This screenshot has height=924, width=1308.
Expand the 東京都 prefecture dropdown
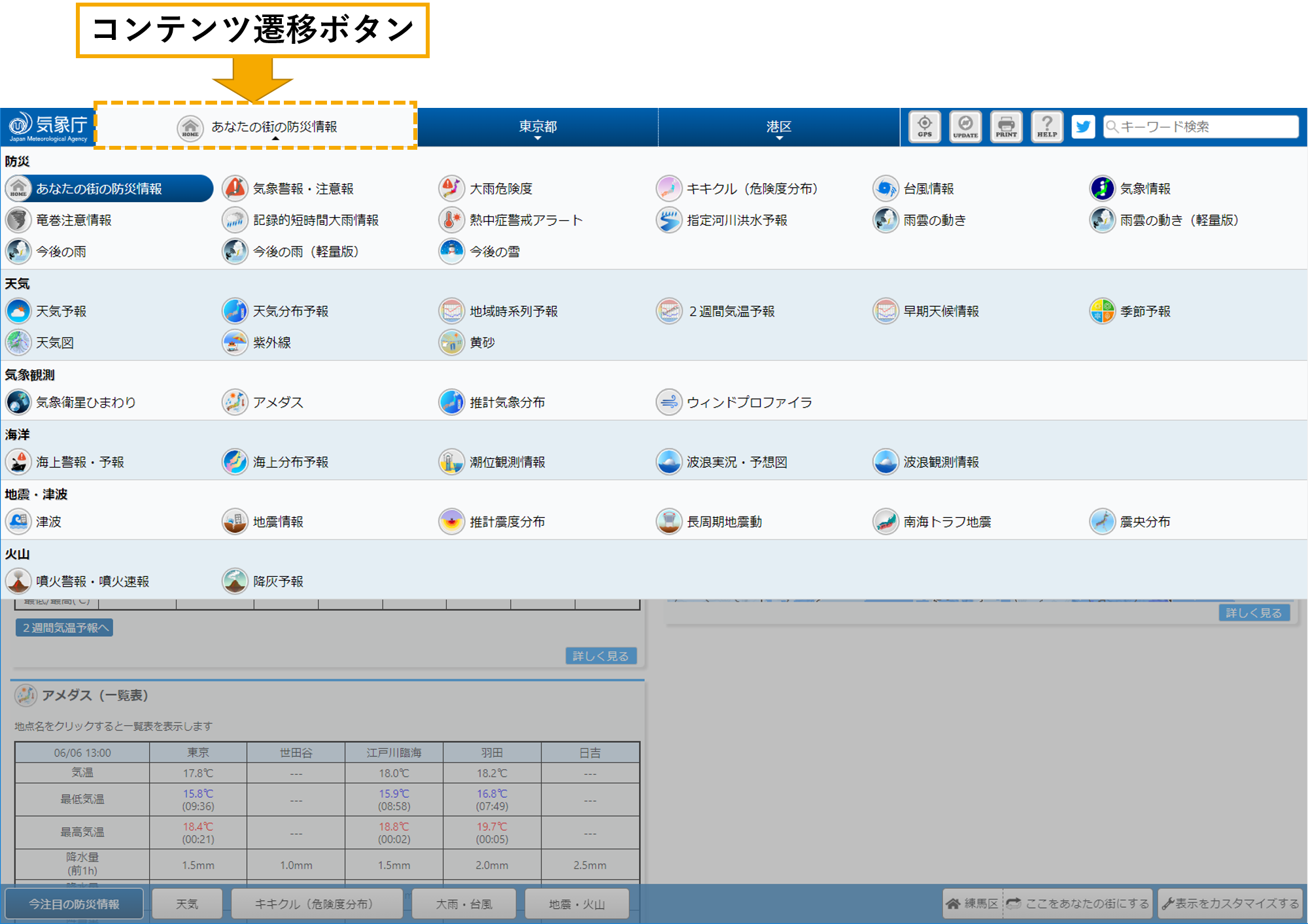pyautogui.click(x=538, y=127)
